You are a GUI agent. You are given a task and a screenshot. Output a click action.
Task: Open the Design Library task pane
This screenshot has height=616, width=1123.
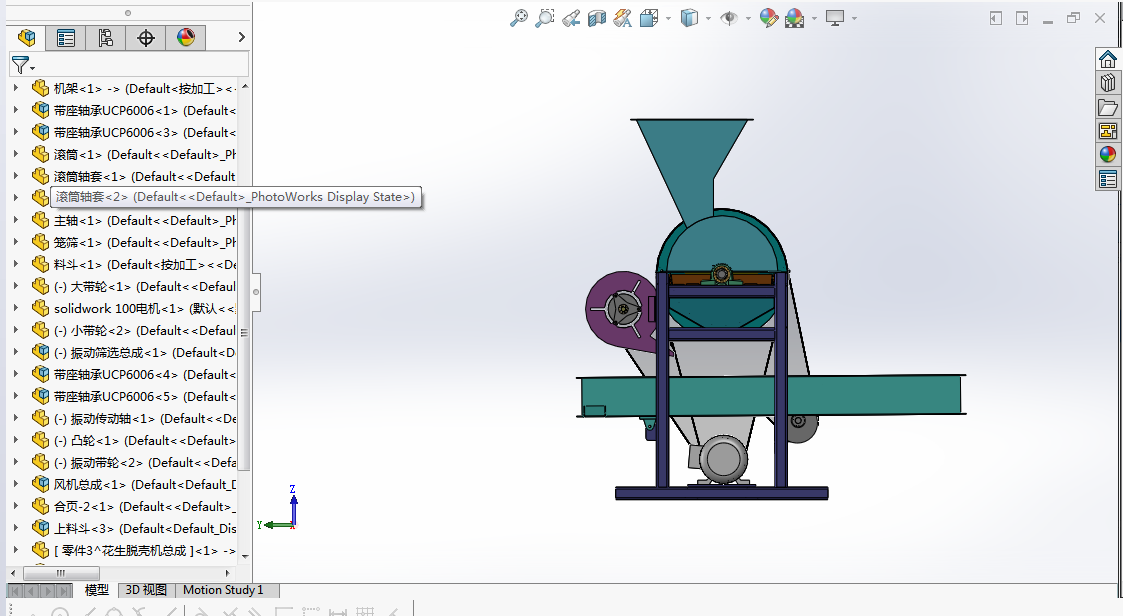coord(1108,83)
